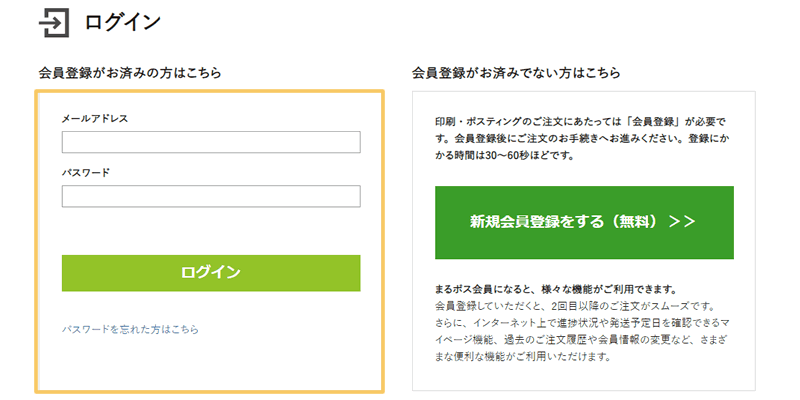Select the 会員登録がお済みでない方はこちら heading

(x=516, y=73)
